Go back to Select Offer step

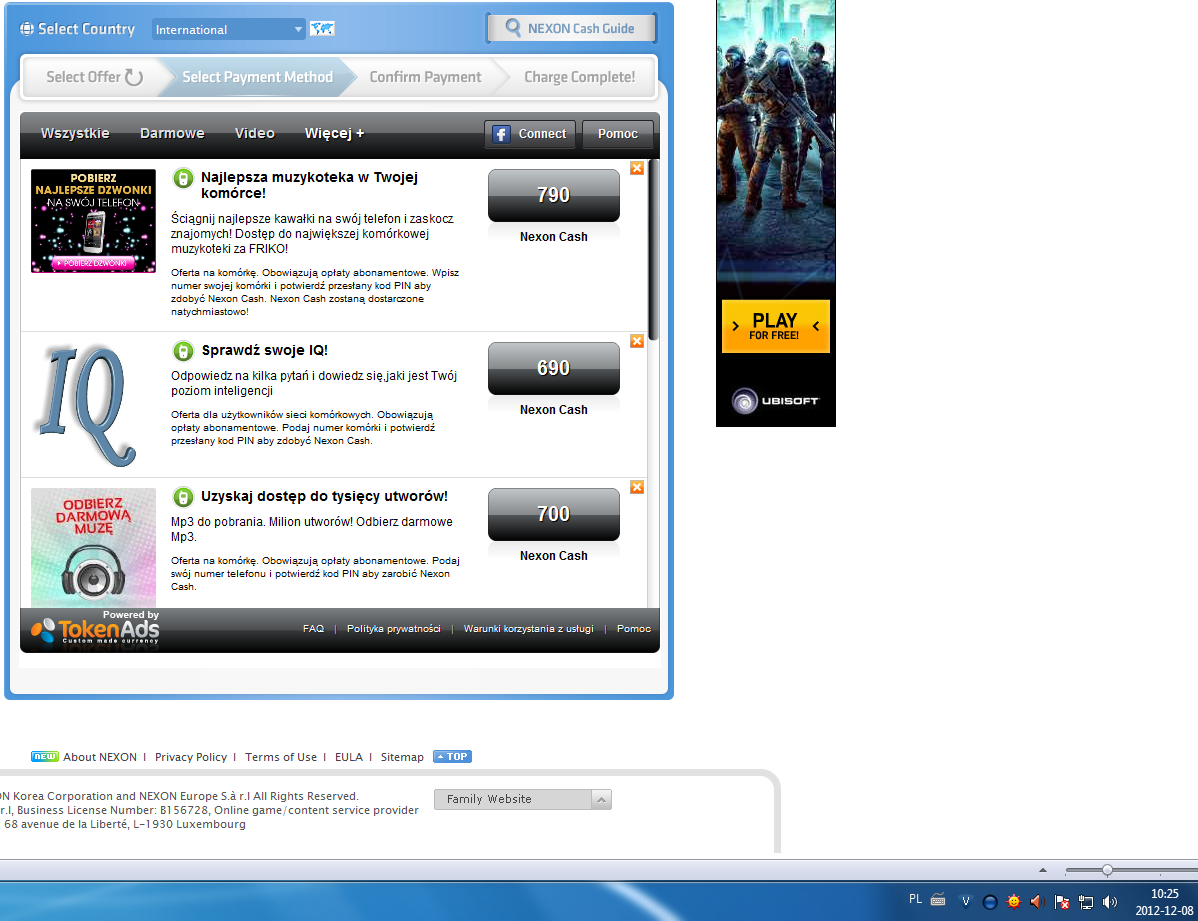click(x=93, y=77)
